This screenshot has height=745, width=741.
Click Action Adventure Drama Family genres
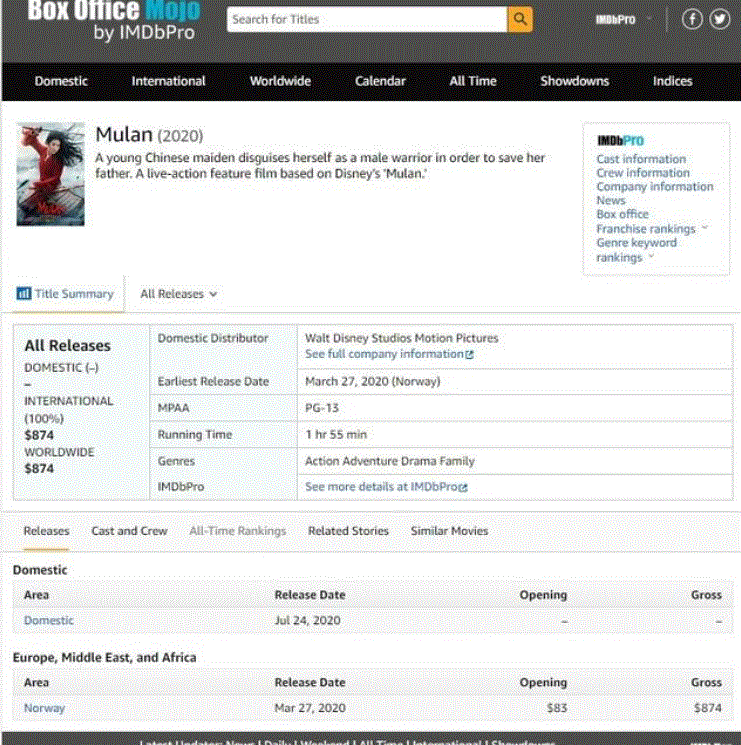[390, 461]
